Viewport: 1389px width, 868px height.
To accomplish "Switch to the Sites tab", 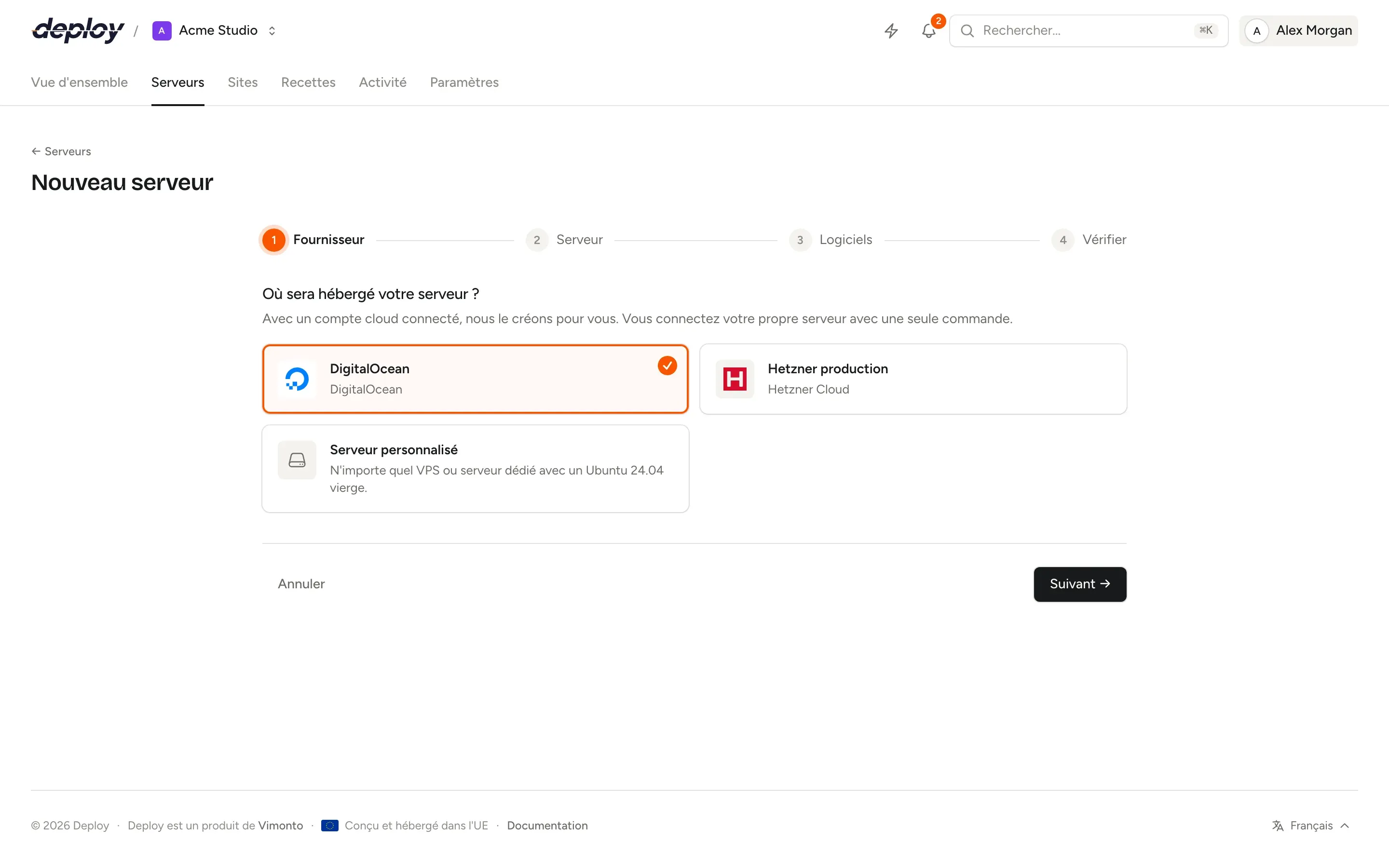I will click(243, 82).
